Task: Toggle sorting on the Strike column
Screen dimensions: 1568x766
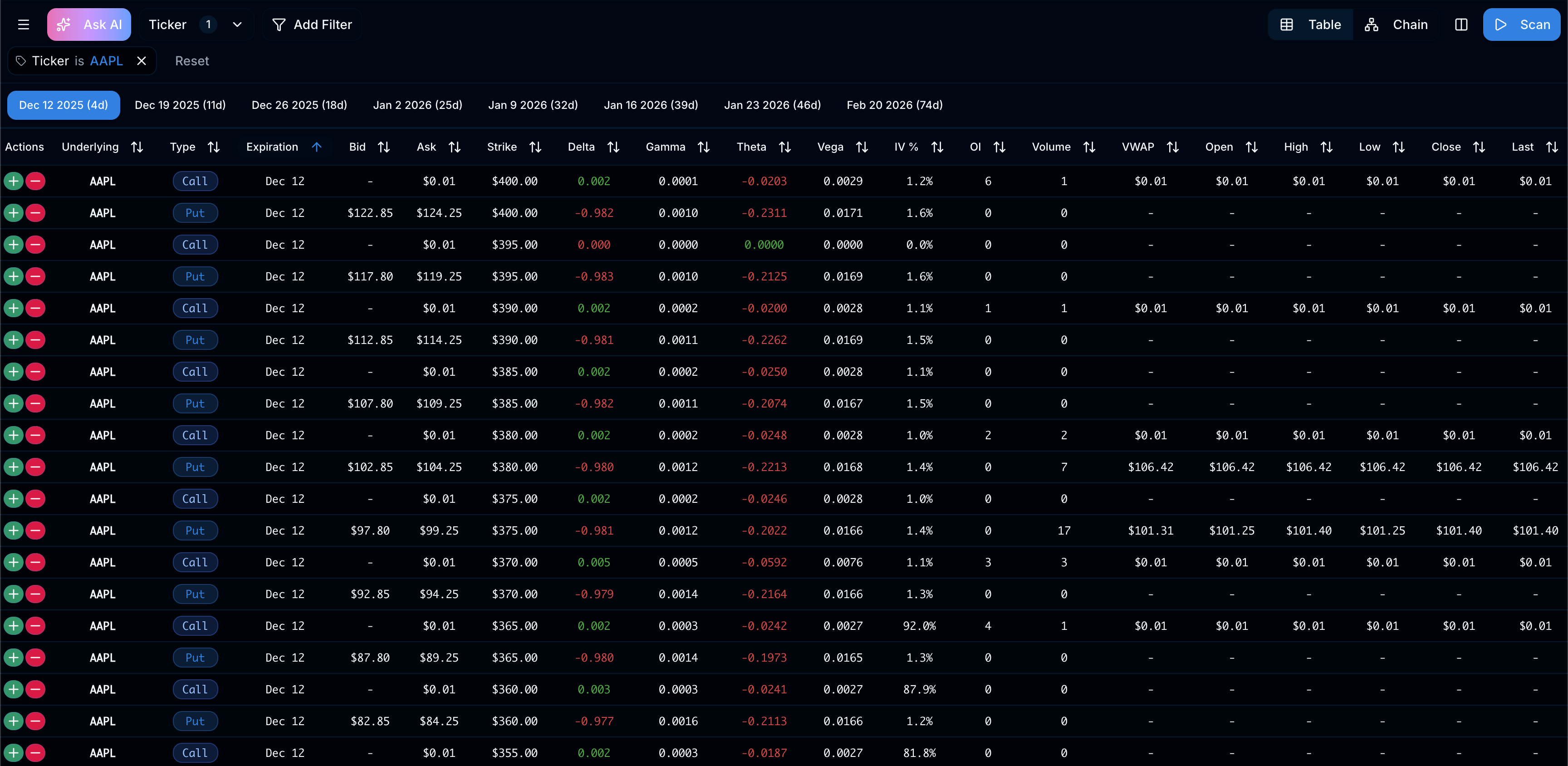Action: click(x=535, y=147)
